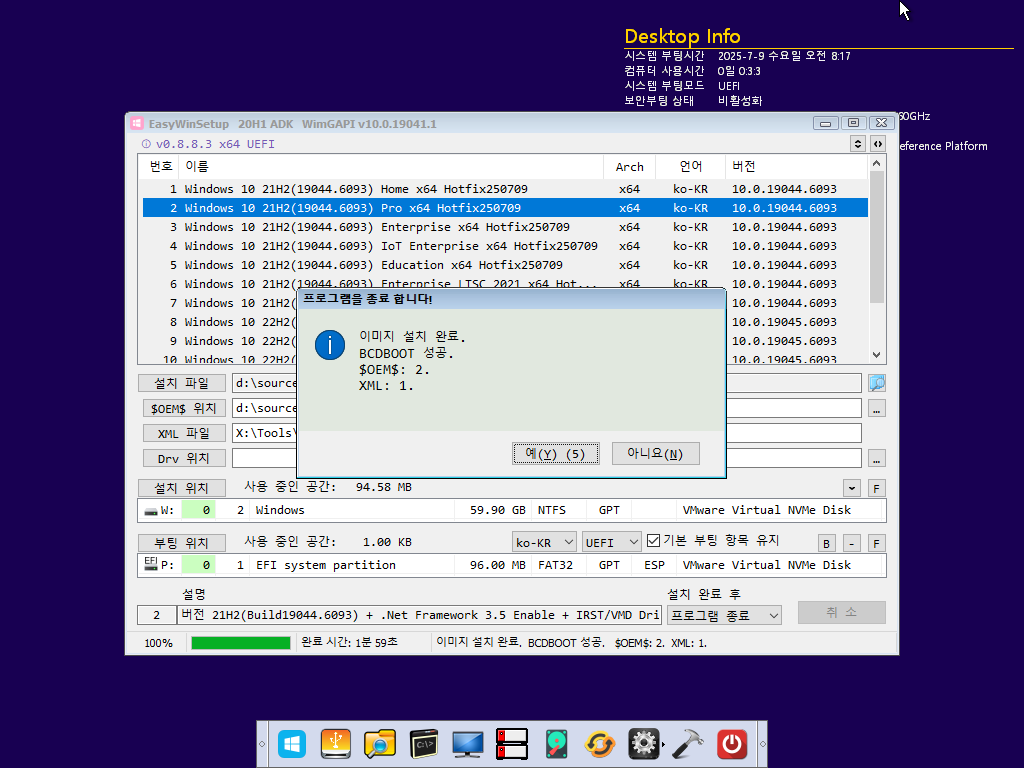The height and width of the screenshot is (768, 1024).
Task: Select Windows 10 21H2 Pro x64 row
Action: (x=505, y=208)
